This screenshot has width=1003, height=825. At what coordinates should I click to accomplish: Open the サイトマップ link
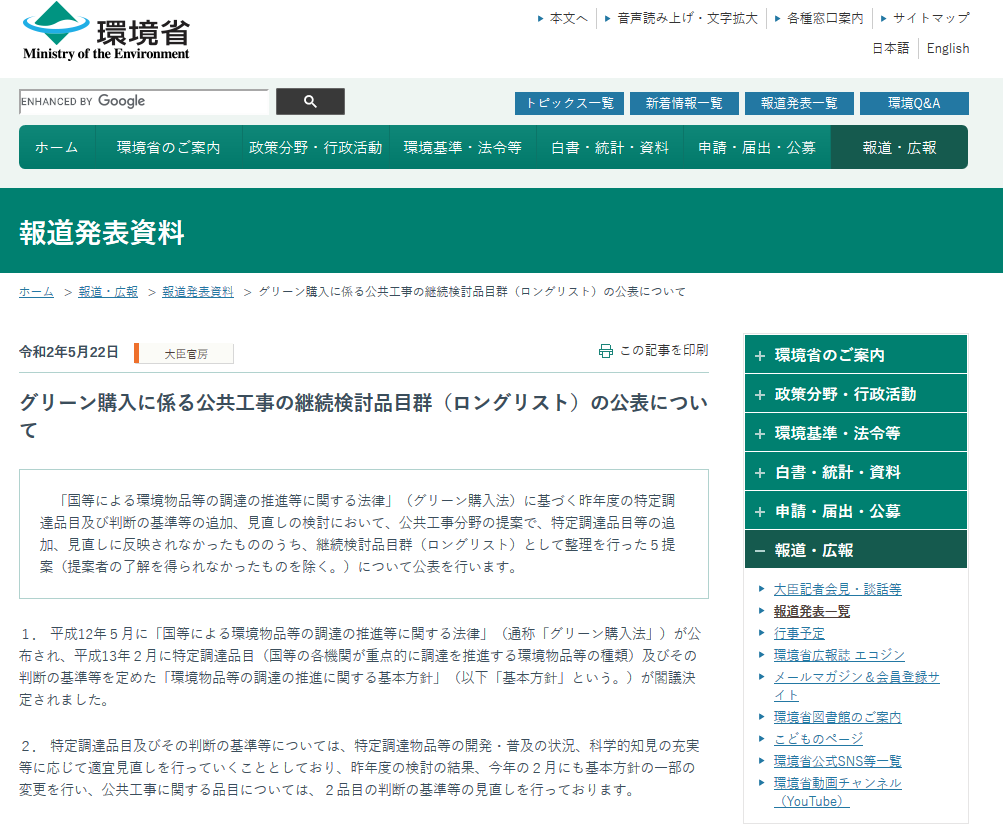pyautogui.click(x=930, y=18)
